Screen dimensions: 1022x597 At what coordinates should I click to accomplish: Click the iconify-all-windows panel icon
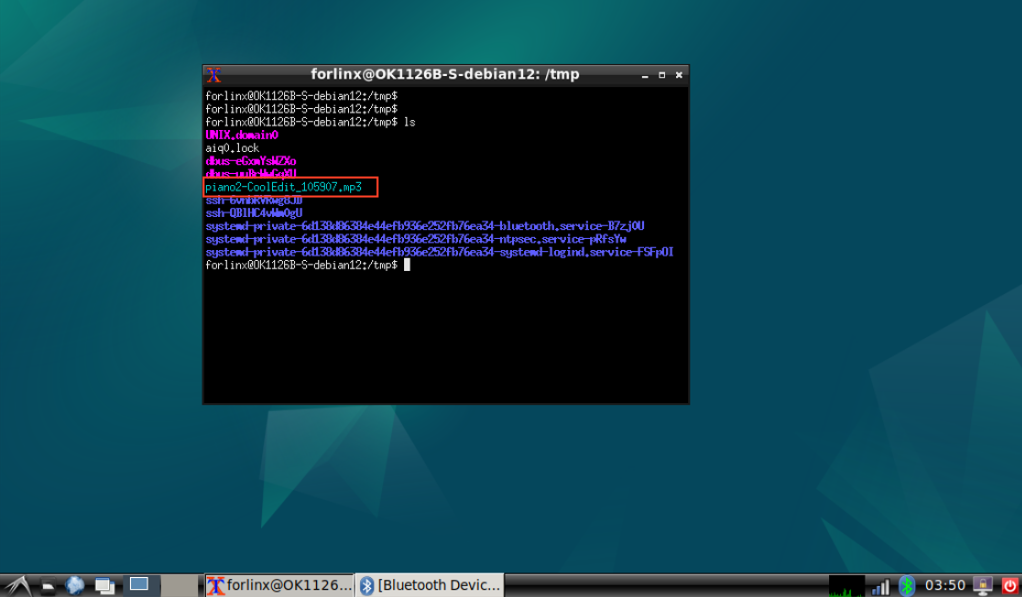[104, 586]
